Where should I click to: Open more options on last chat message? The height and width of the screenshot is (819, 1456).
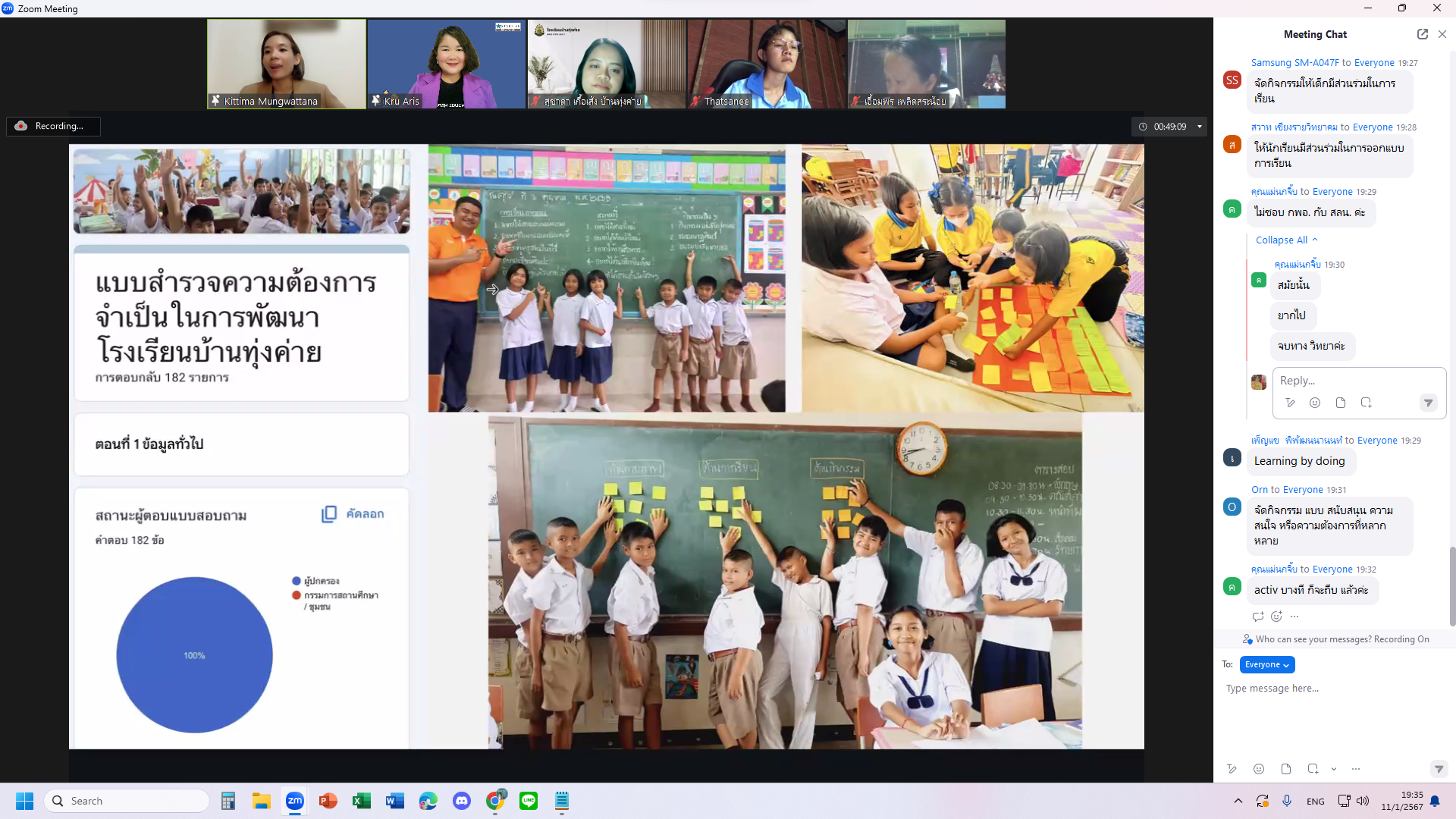(x=1294, y=617)
